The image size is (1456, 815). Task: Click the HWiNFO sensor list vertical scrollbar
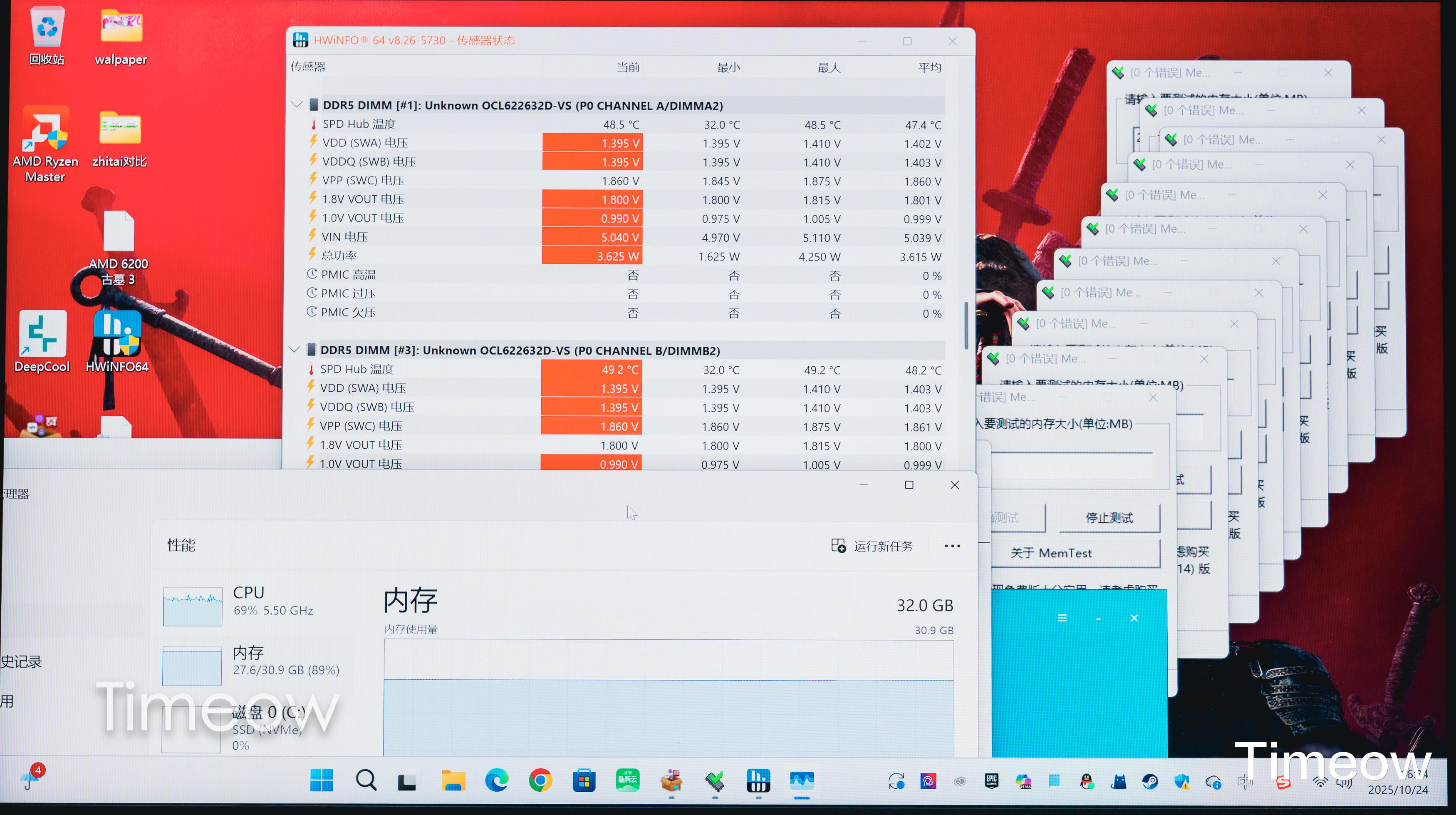point(966,325)
